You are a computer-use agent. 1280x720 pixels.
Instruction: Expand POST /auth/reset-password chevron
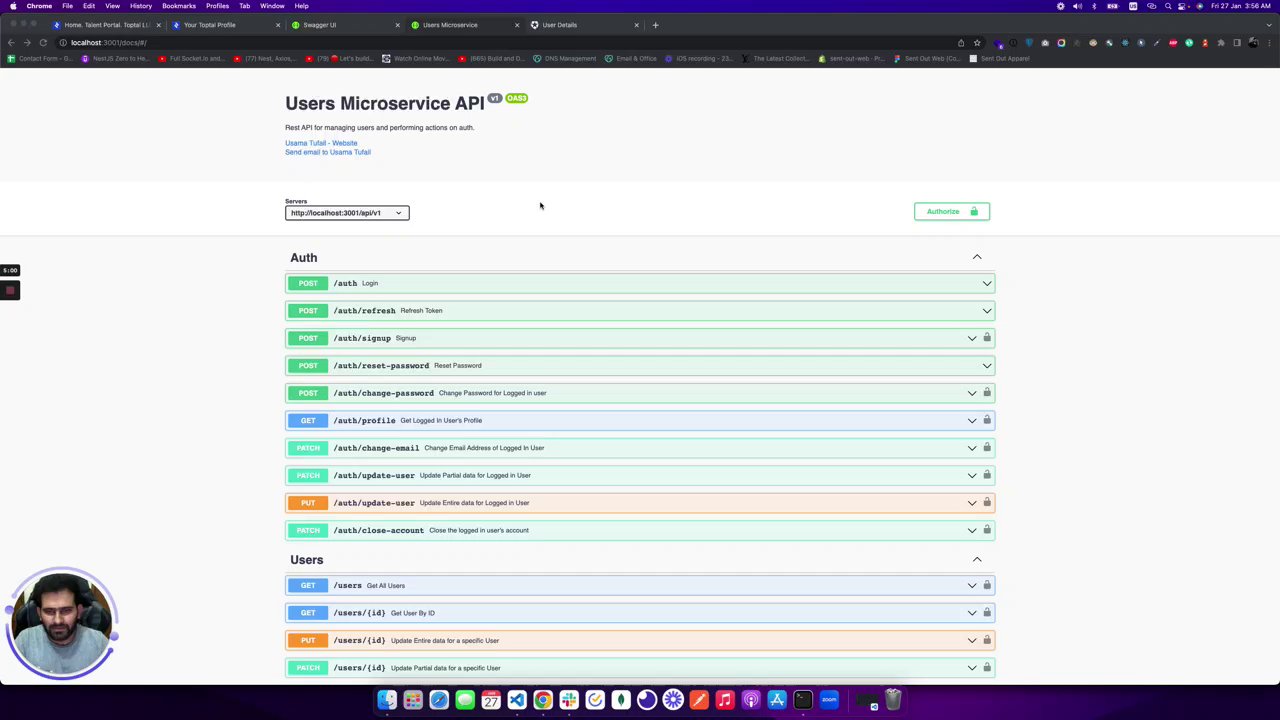[987, 366]
